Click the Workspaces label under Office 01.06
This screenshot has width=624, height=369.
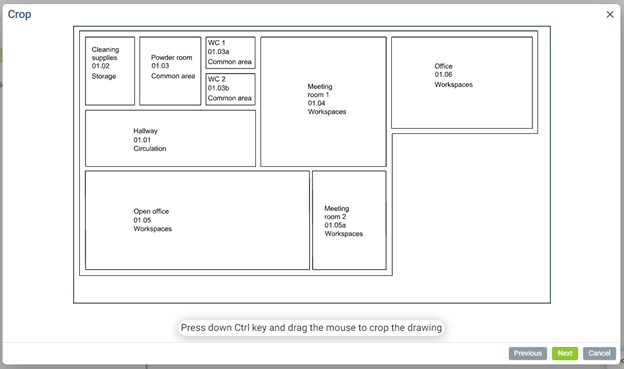tap(453, 84)
